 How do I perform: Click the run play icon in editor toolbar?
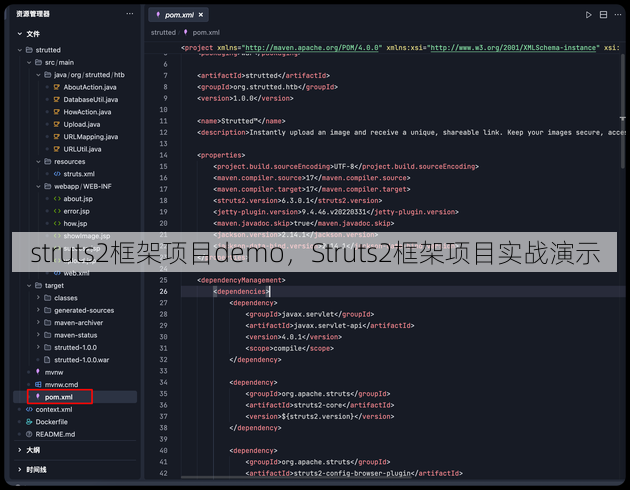588,15
